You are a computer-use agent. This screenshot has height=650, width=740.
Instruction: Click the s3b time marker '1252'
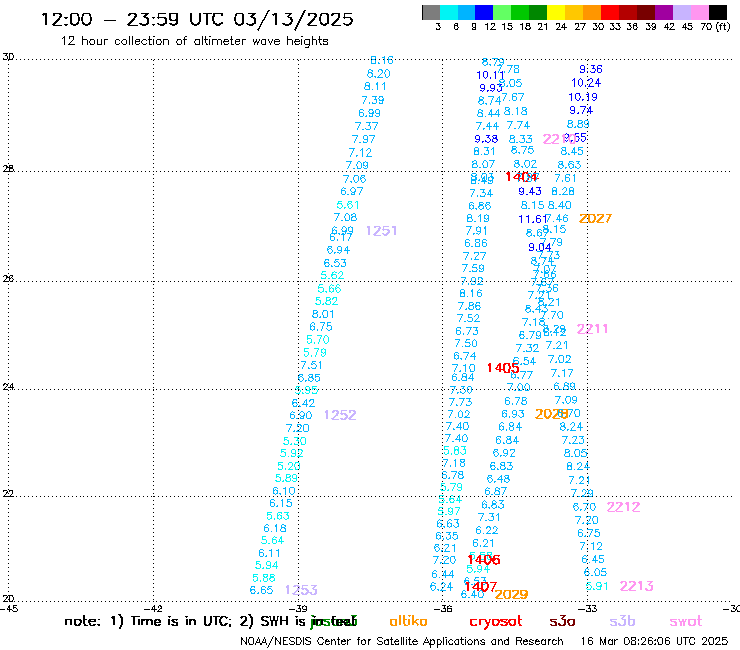click(340, 415)
